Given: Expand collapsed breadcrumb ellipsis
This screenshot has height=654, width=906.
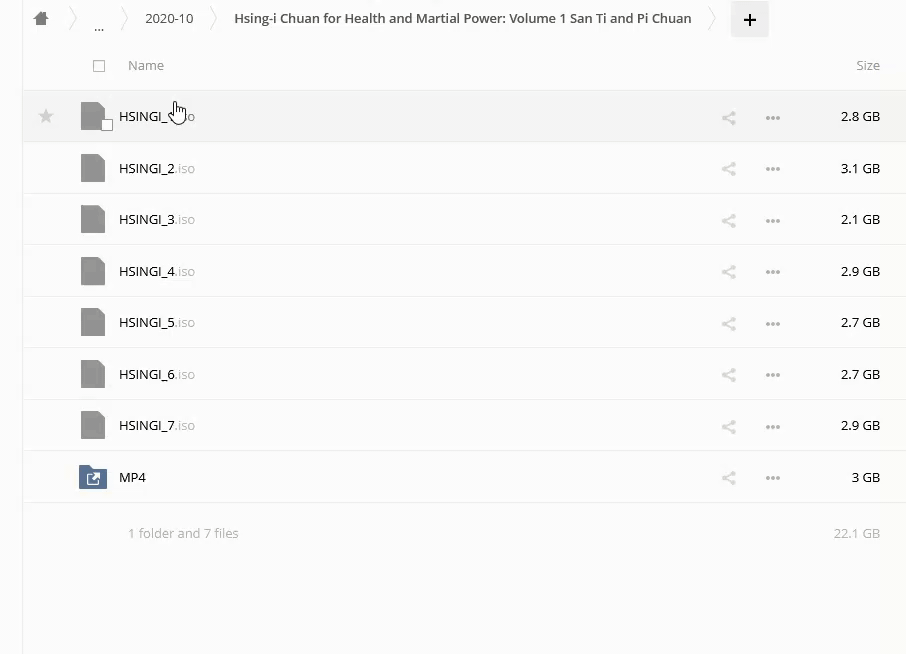Looking at the screenshot, I should click(x=98, y=22).
